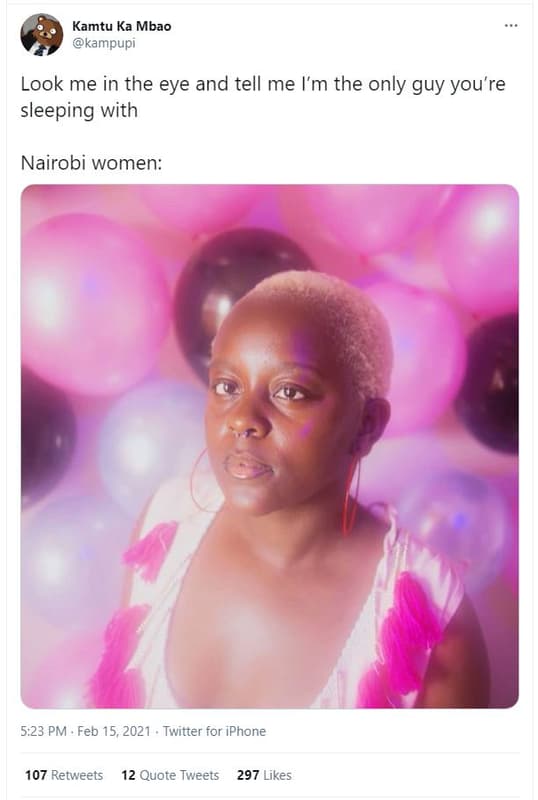Click the 107 retweet count number
This screenshot has height=800, width=538.
[x=36, y=775]
